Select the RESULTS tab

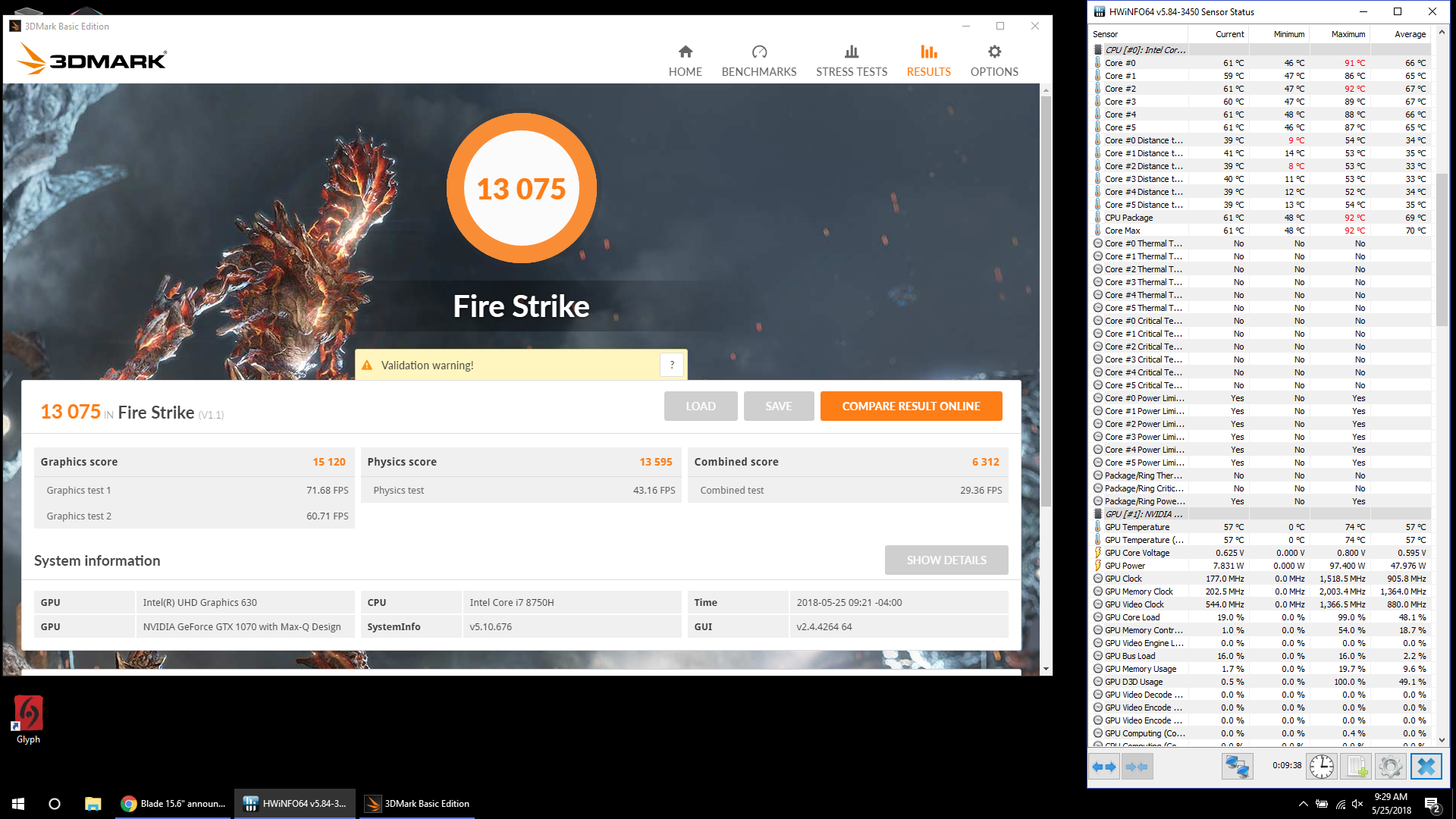click(x=928, y=61)
